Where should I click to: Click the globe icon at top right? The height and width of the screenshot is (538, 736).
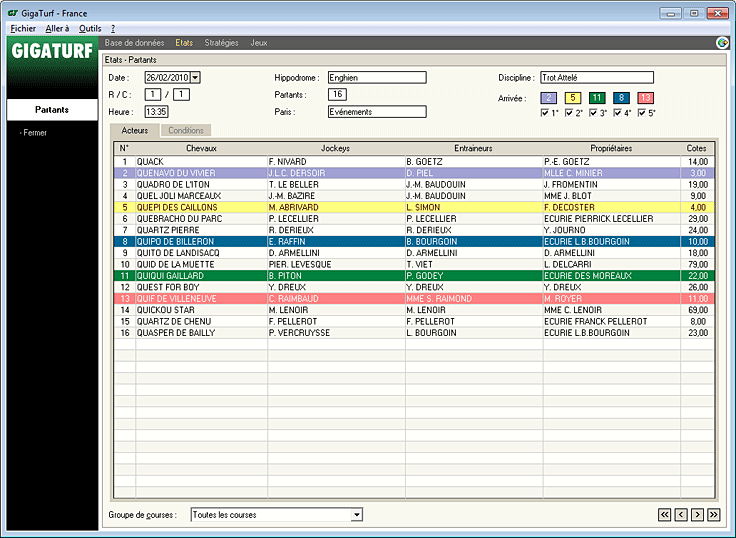[722, 43]
